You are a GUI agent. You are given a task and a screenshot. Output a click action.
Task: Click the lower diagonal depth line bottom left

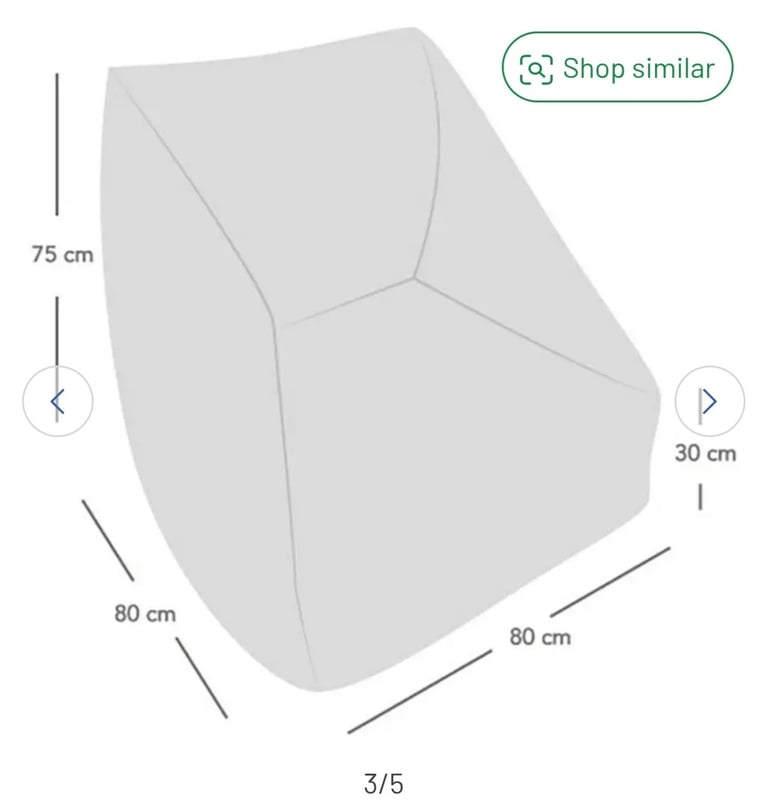202,678
